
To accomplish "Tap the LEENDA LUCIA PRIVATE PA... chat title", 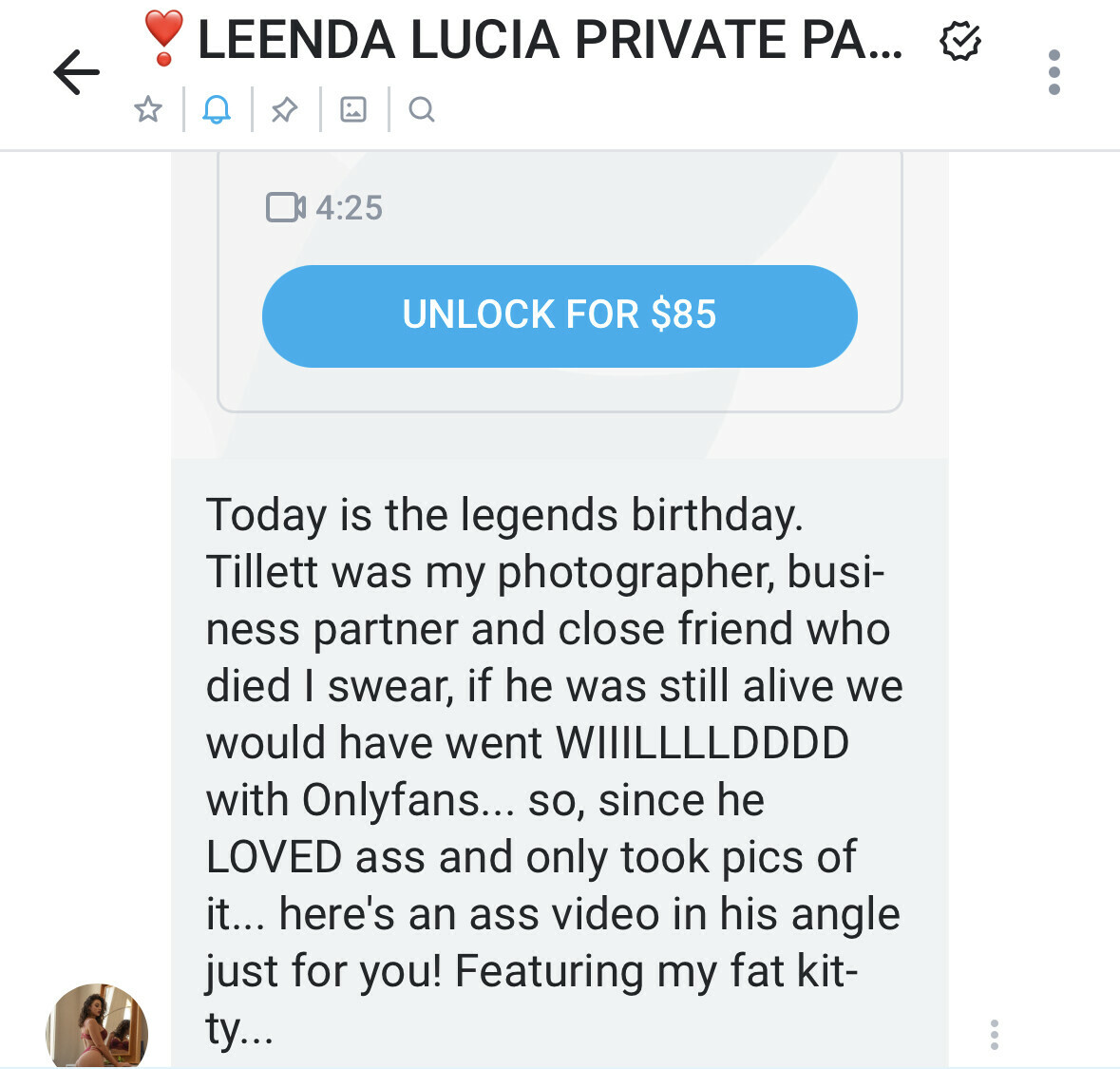I will [x=551, y=41].
